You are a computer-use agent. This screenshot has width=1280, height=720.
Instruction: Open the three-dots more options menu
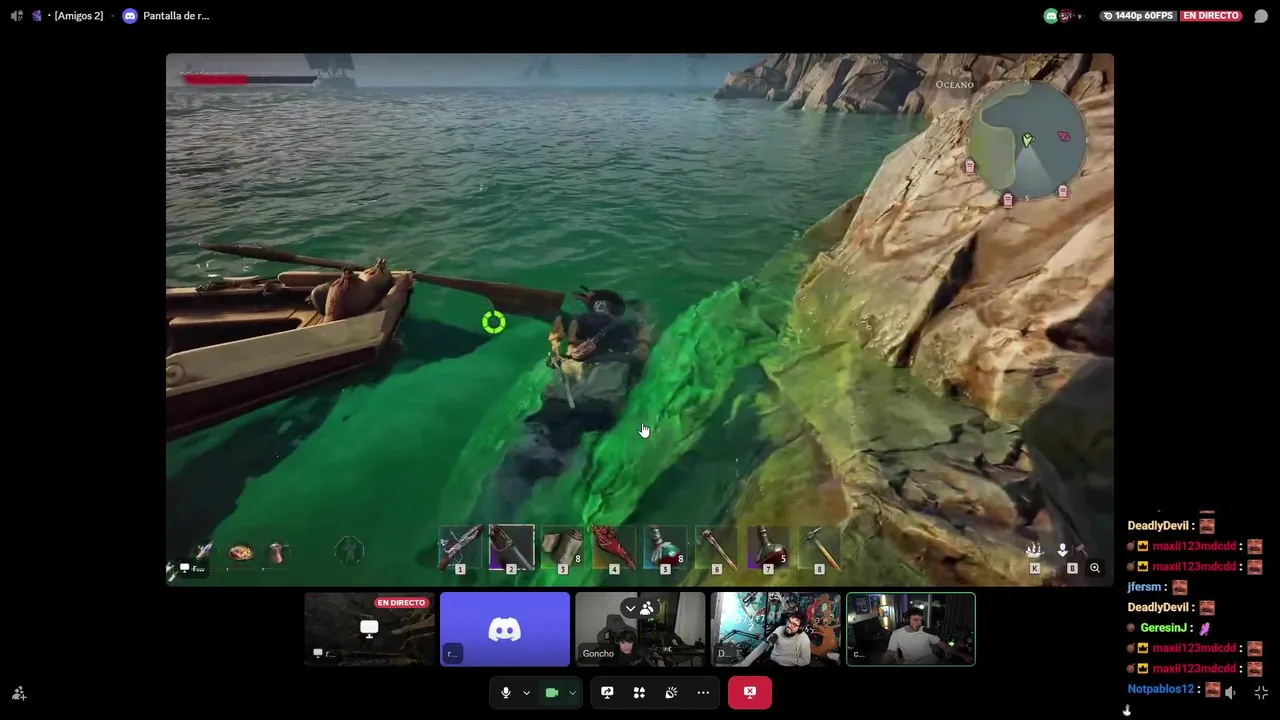[x=703, y=692]
